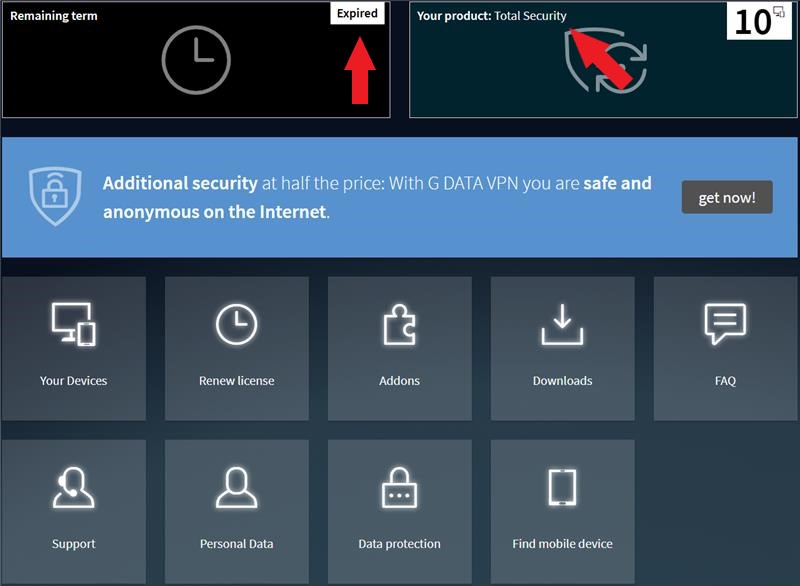The image size is (800, 586).
Task: Select the Find mobile device phone icon
Action: click(x=562, y=489)
